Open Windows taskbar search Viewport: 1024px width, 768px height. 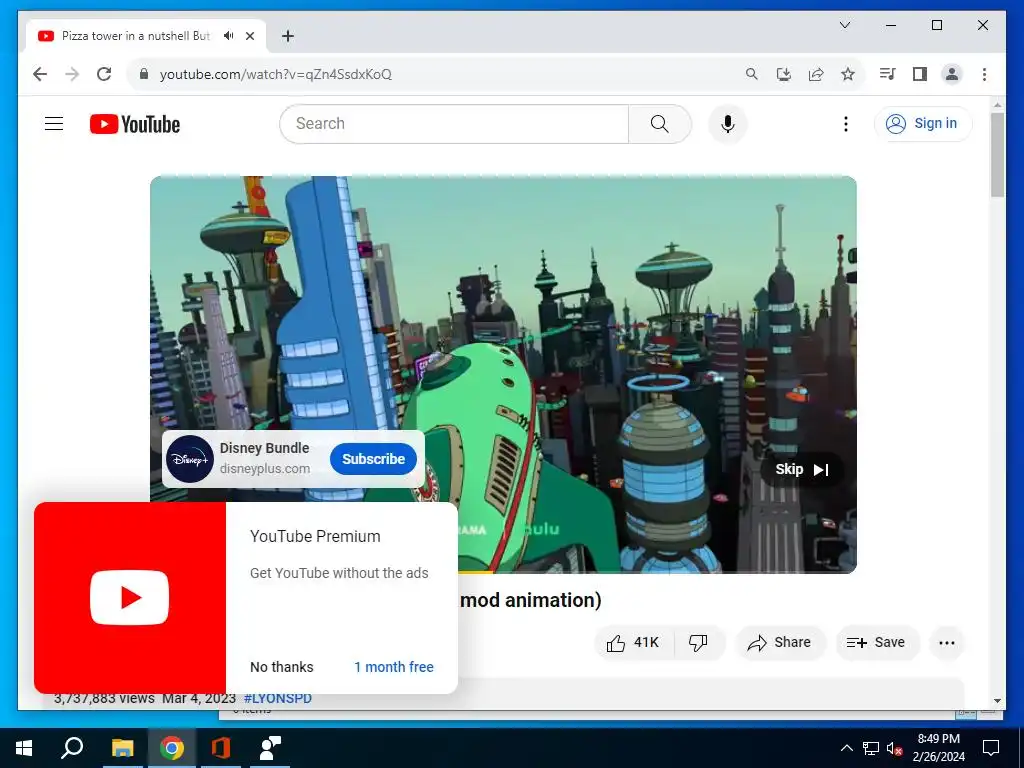click(72, 748)
